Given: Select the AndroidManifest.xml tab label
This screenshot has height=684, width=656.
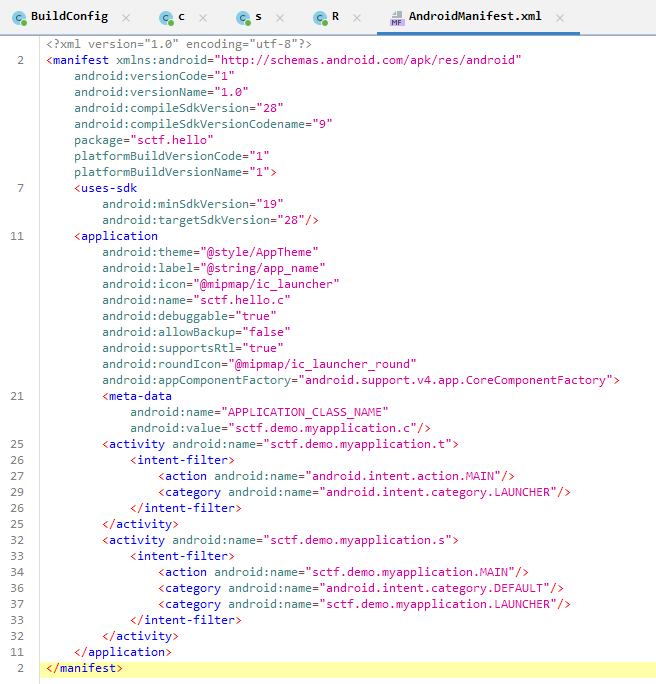Looking at the screenshot, I should point(478,18).
